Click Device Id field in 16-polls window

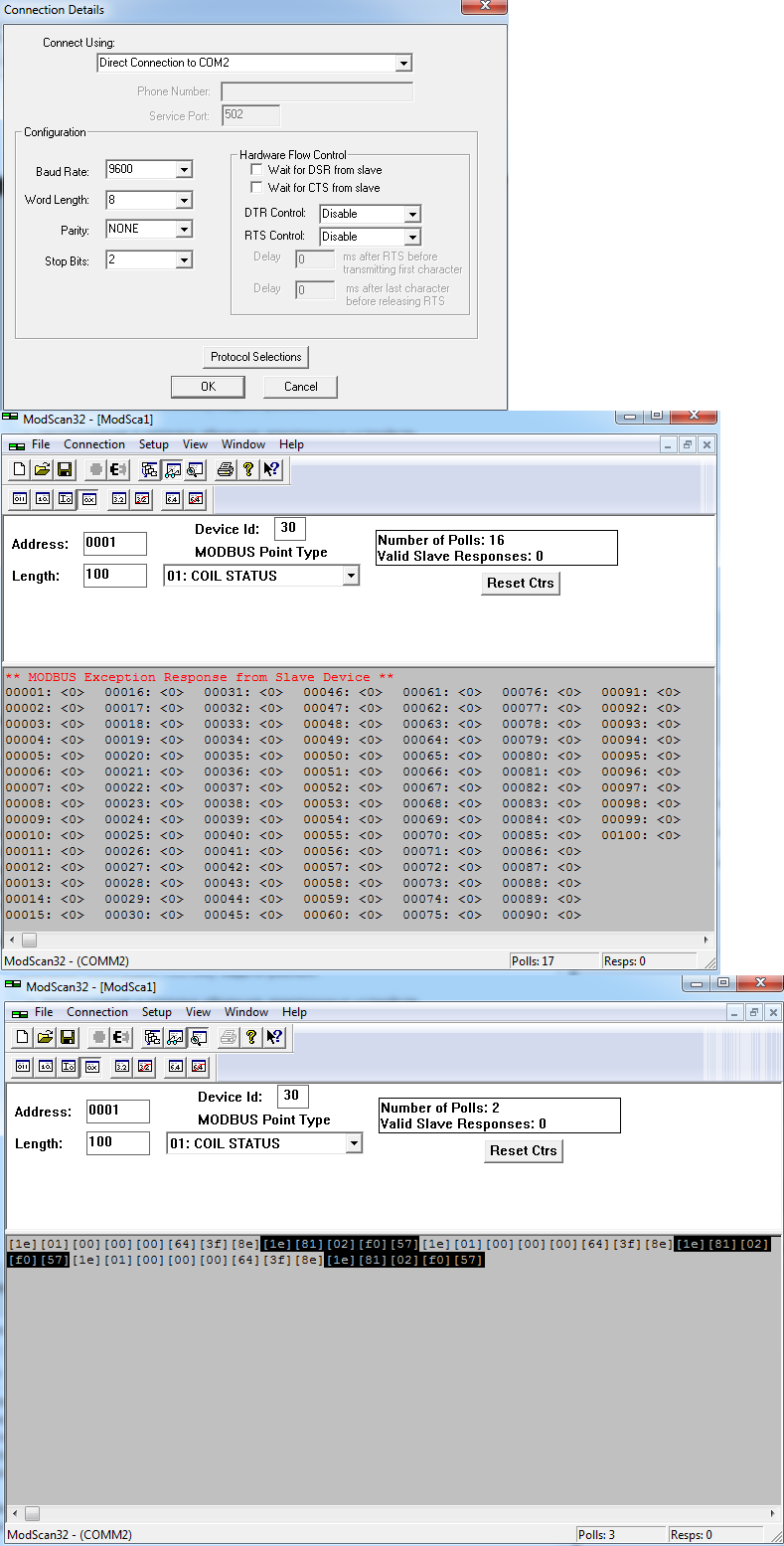click(x=290, y=529)
